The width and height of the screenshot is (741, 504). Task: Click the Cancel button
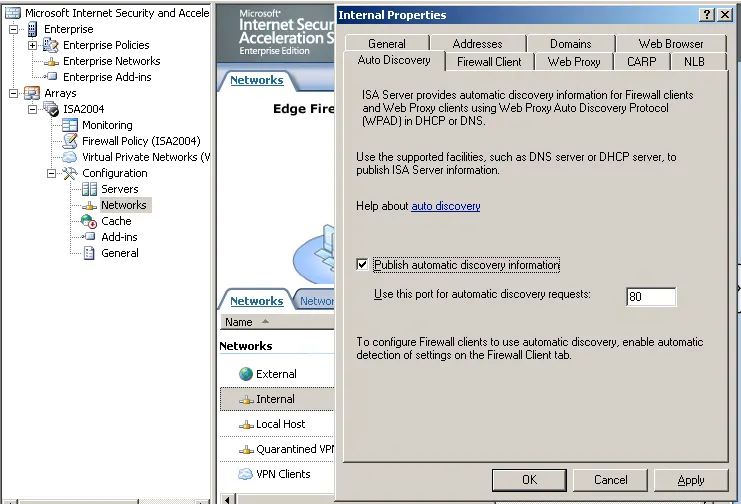(611, 480)
